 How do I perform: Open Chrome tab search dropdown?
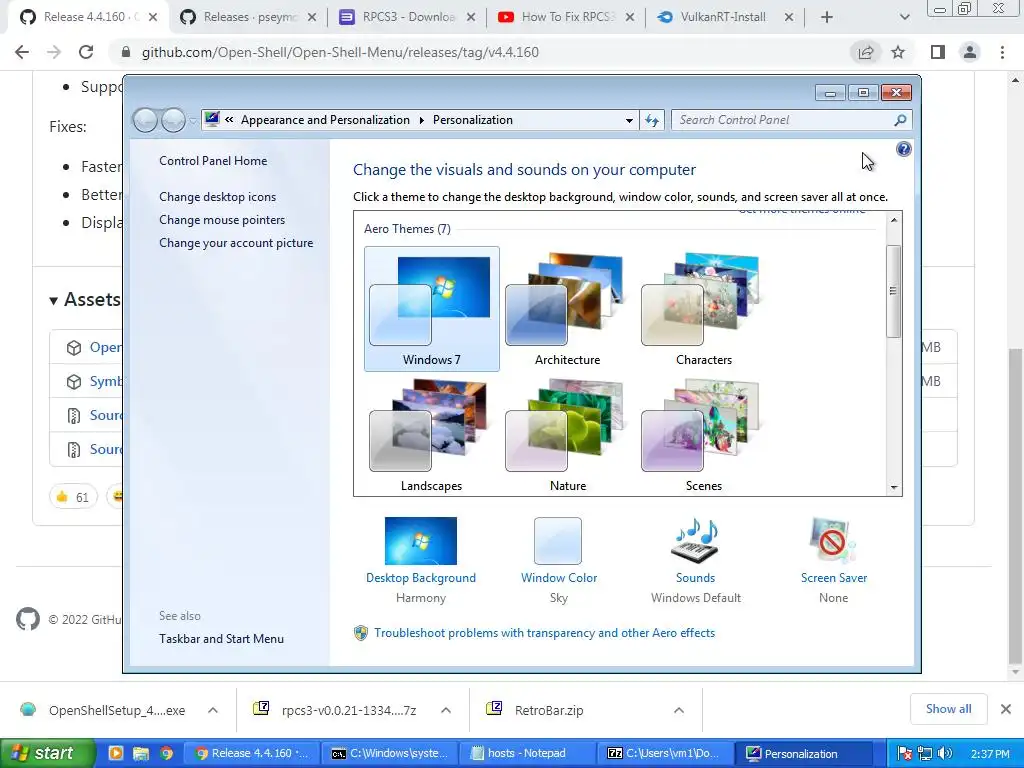[x=904, y=18]
